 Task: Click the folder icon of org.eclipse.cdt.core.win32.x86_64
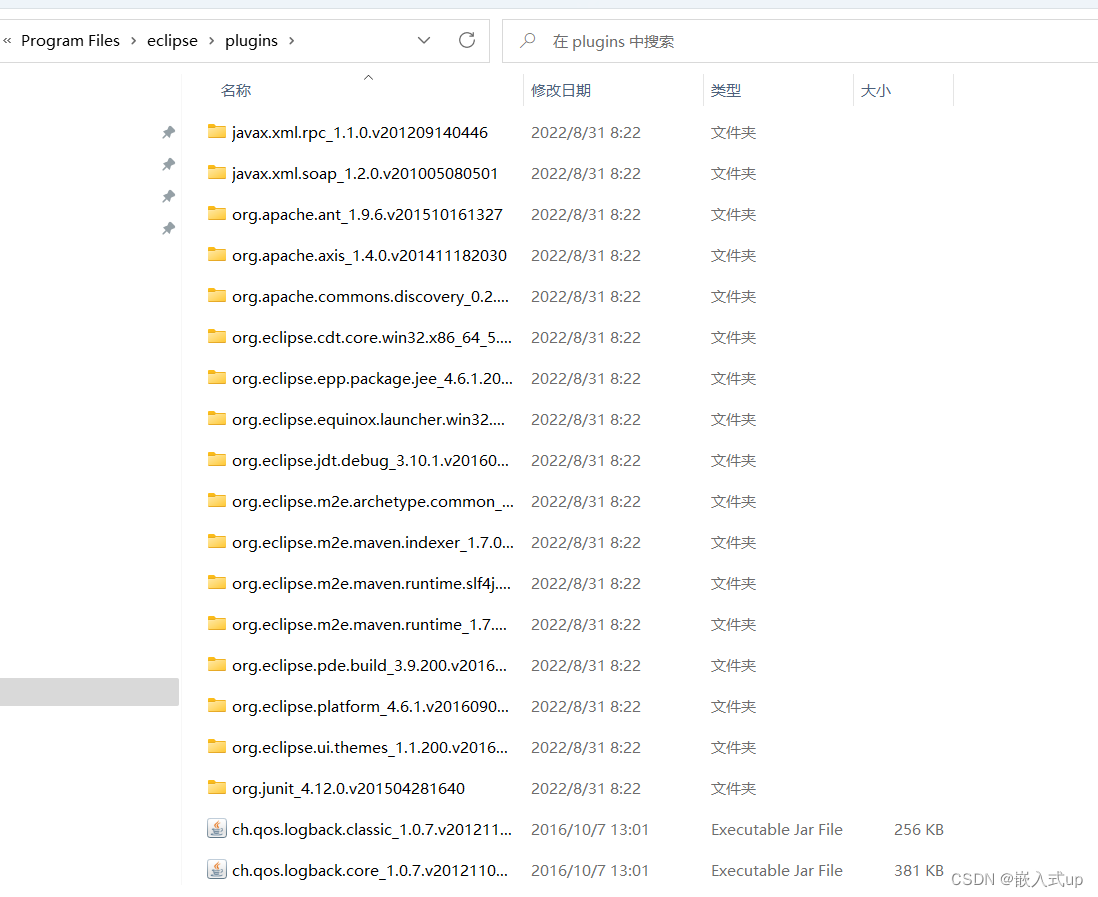coord(217,337)
